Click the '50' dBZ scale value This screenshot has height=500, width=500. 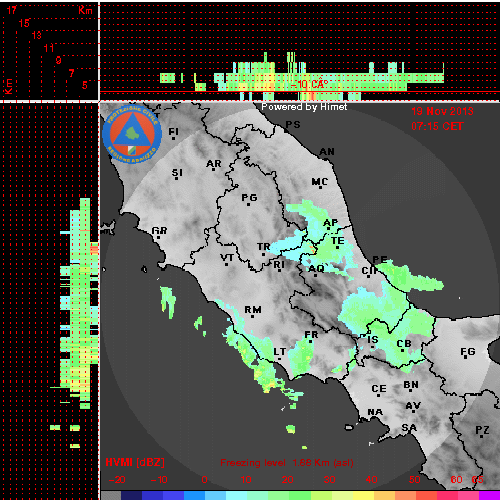pos(414,480)
